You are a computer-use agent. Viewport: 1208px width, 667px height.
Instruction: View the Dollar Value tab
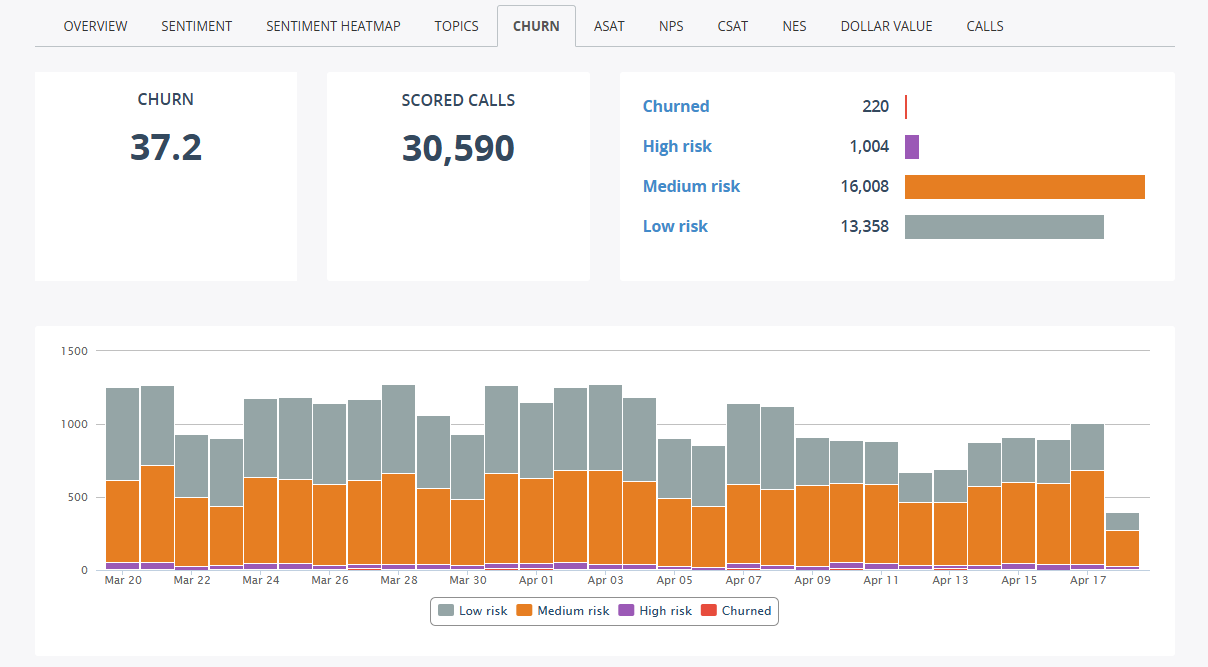click(886, 26)
